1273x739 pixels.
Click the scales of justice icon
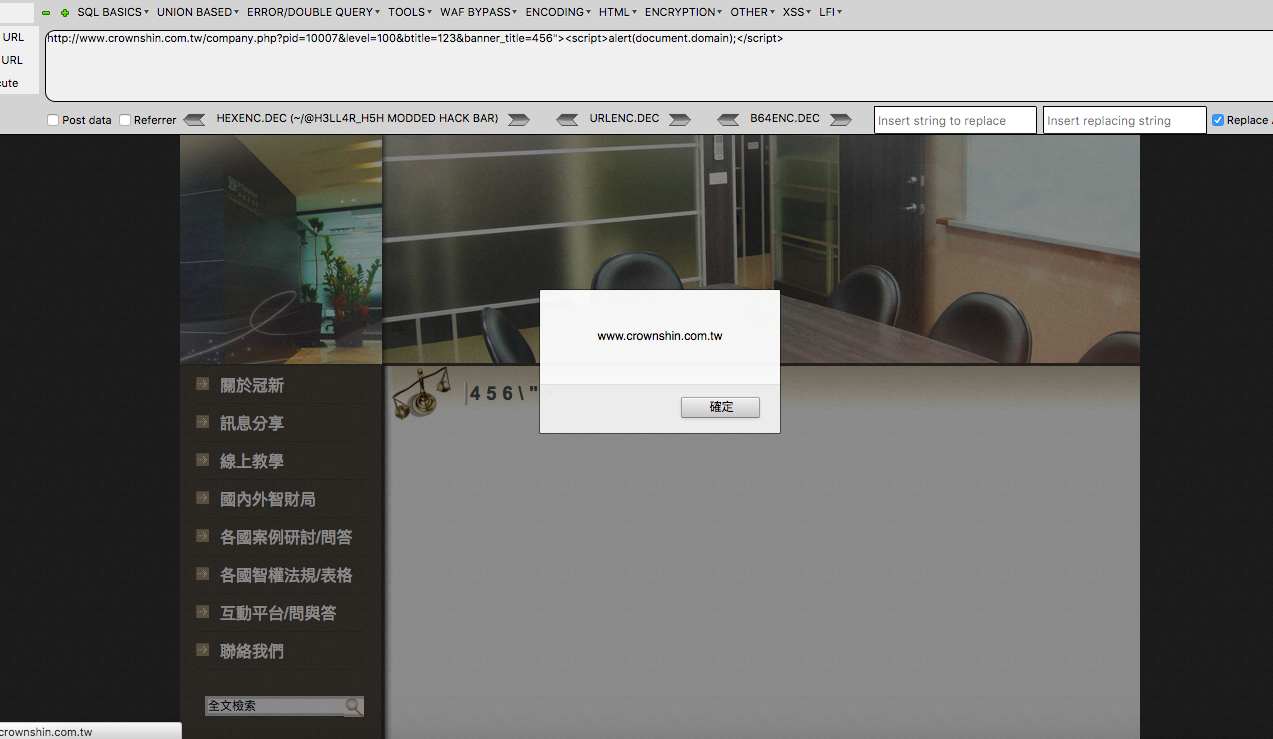(421, 393)
